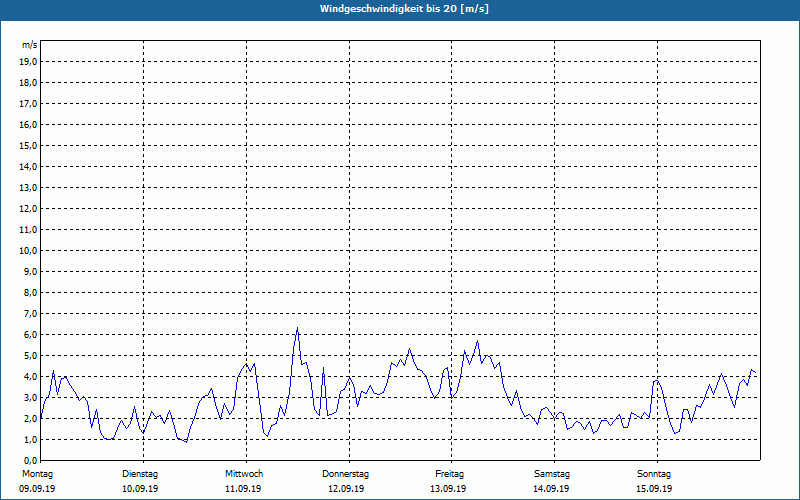The height and width of the screenshot is (500, 800).
Task: Click the date 10.09.19
Action: click(x=140, y=489)
